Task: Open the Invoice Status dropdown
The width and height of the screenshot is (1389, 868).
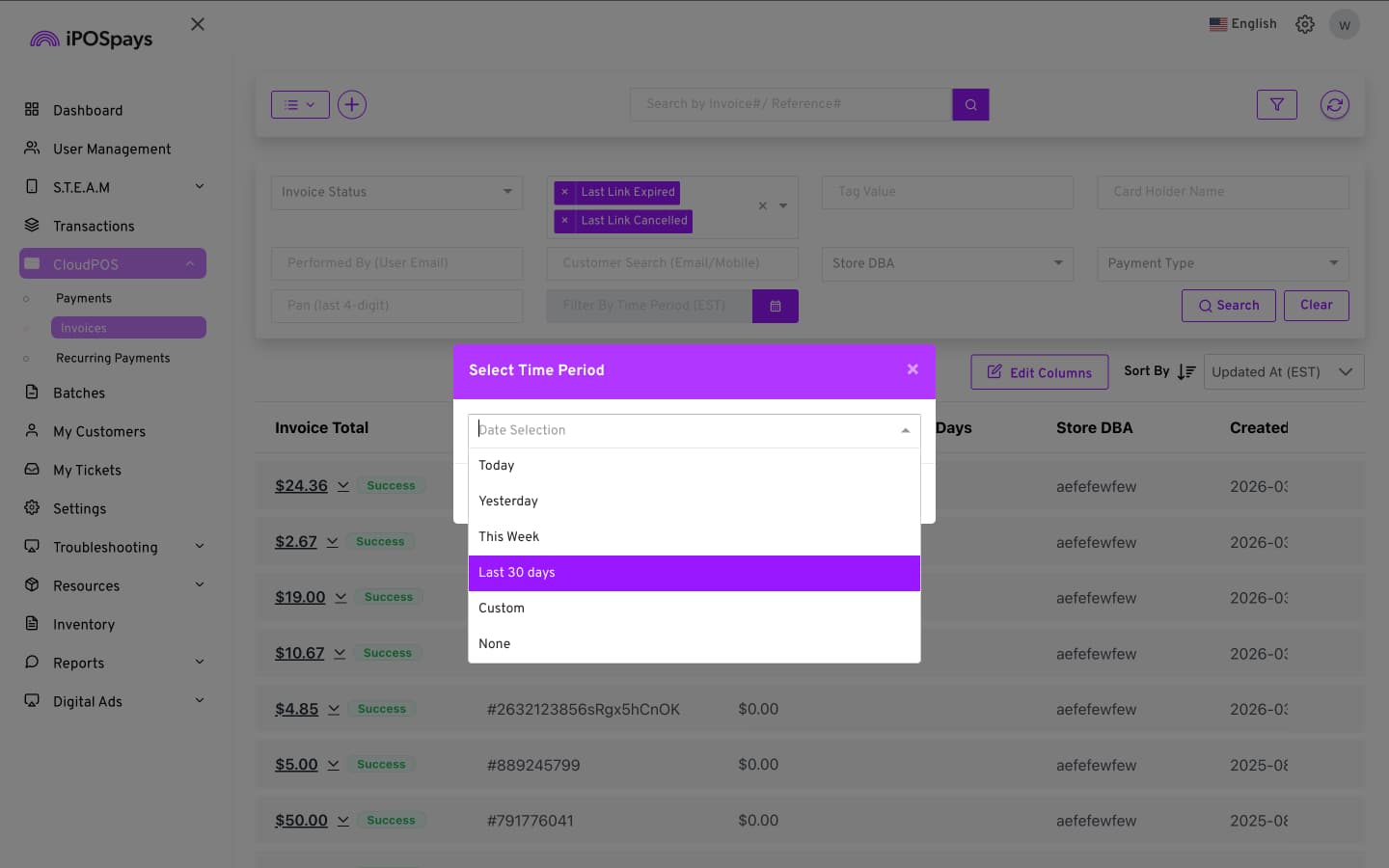Action: 396,192
